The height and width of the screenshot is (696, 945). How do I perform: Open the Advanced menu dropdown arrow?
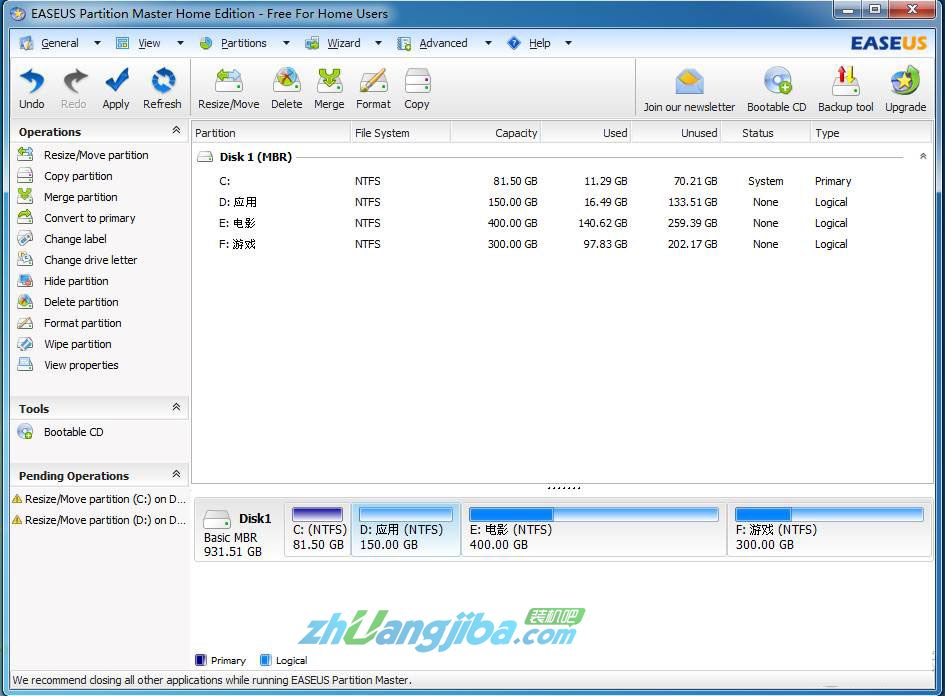488,43
